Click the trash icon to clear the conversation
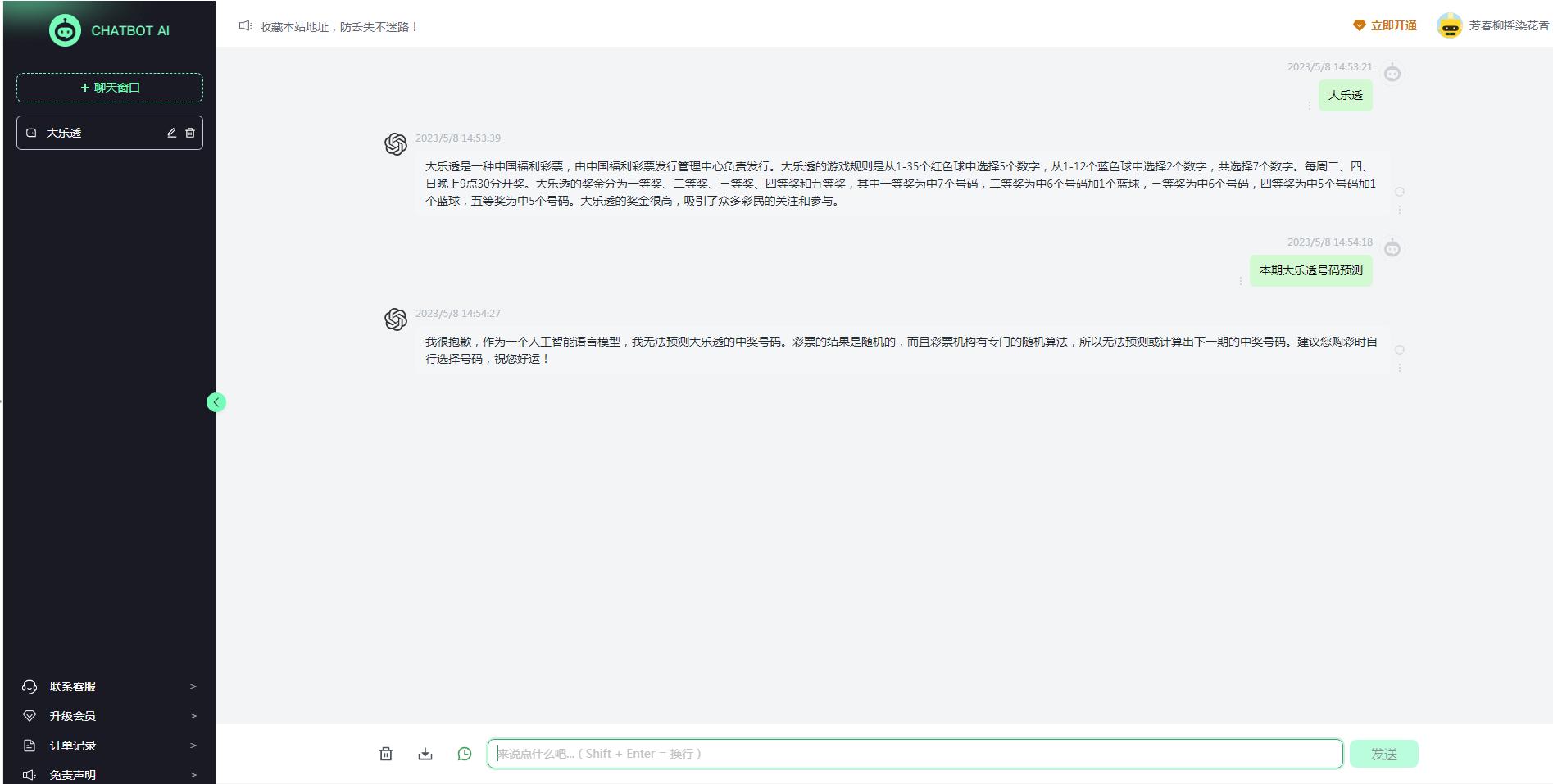Image resolution: width=1553 pixels, height=784 pixels. [x=386, y=754]
